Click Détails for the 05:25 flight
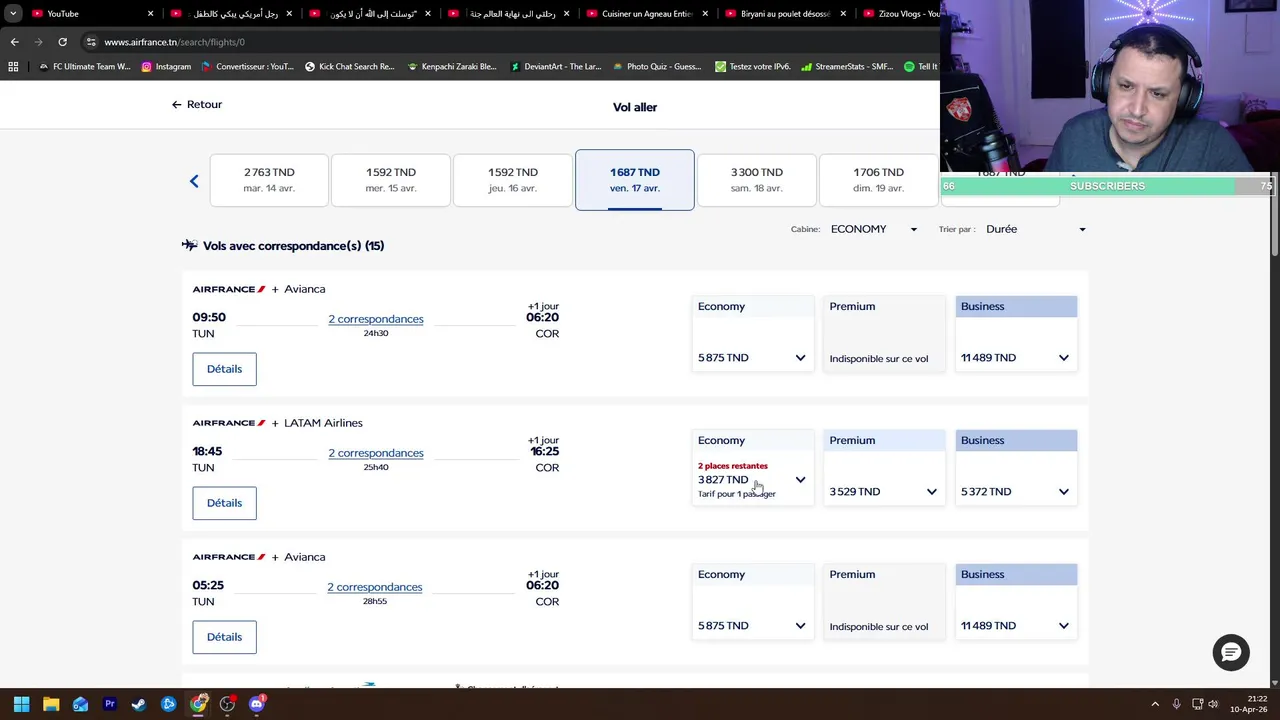Viewport: 1280px width, 720px height. pyautogui.click(x=224, y=637)
